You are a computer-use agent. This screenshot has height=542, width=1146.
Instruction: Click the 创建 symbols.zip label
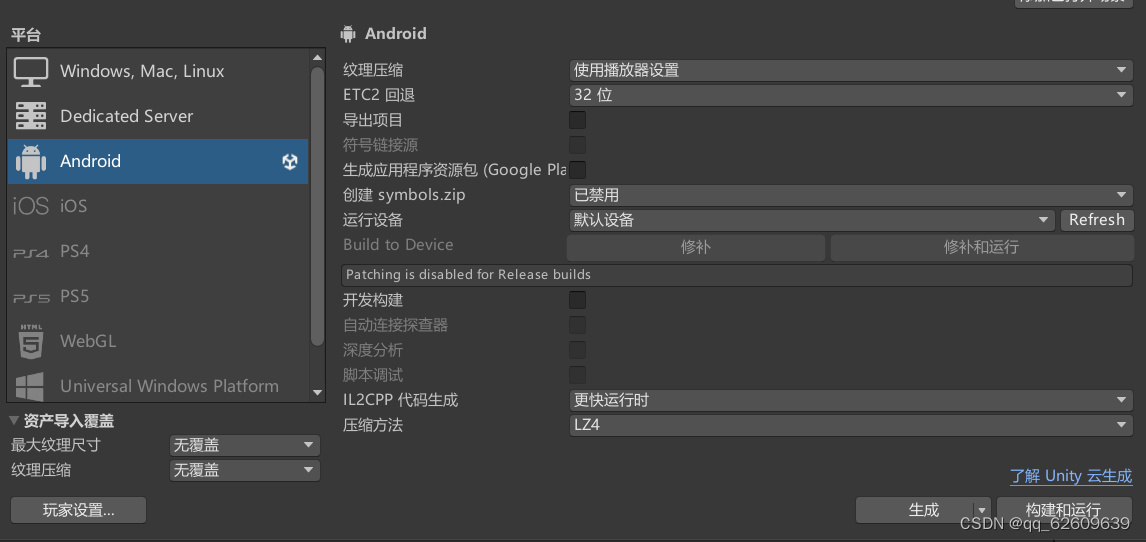click(404, 195)
